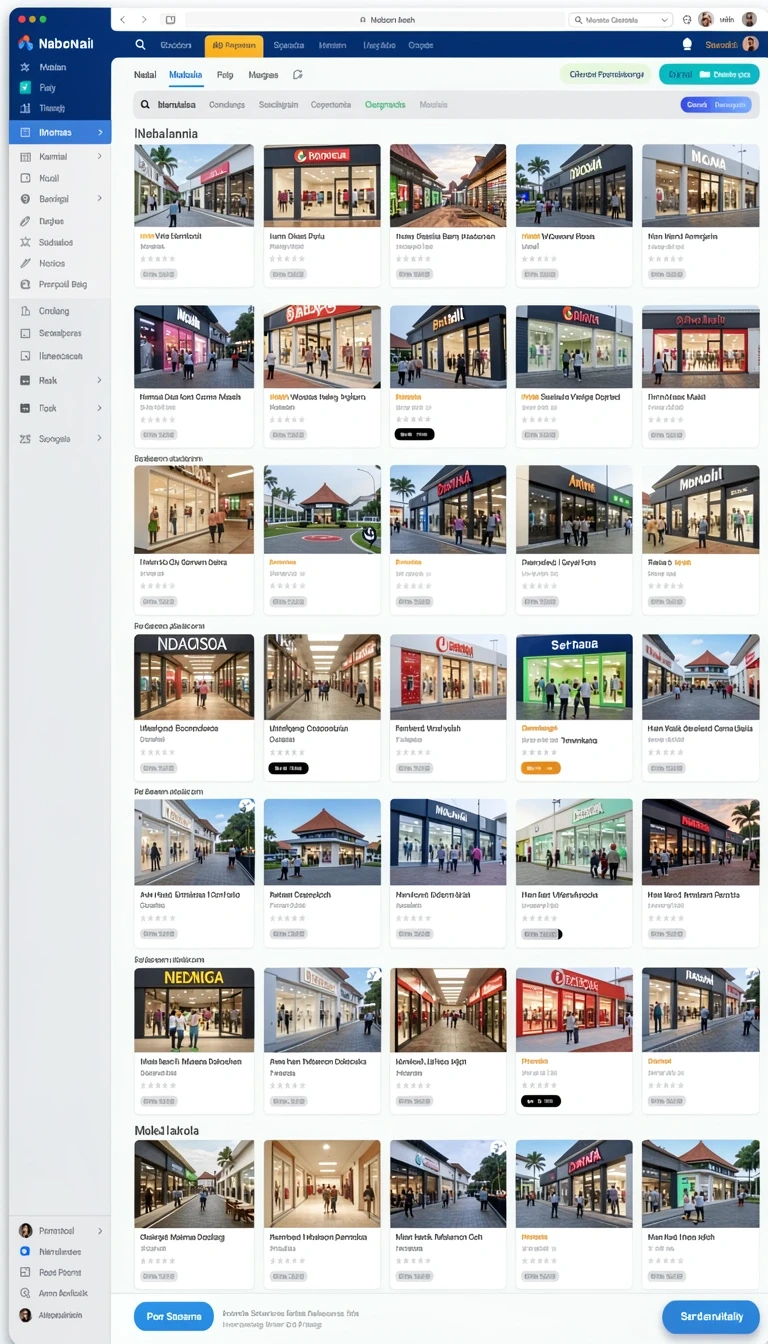Open first thumbnail under Inebalannia heading
This screenshot has width=768, height=1344.
pyautogui.click(x=194, y=185)
